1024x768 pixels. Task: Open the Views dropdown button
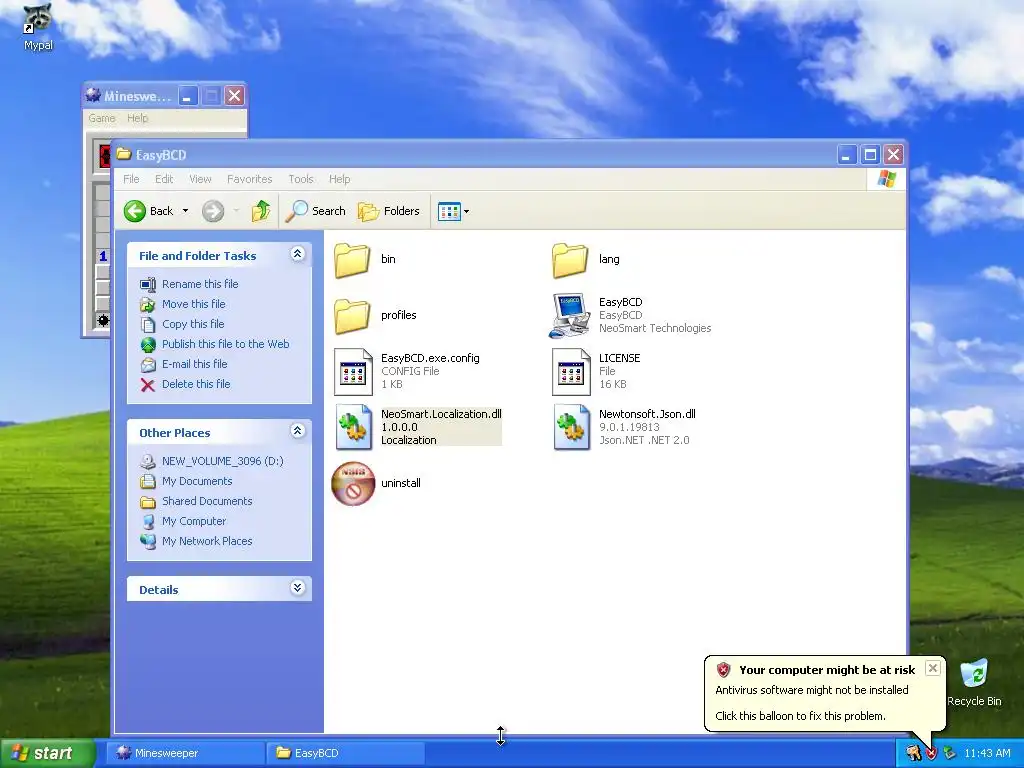[453, 211]
